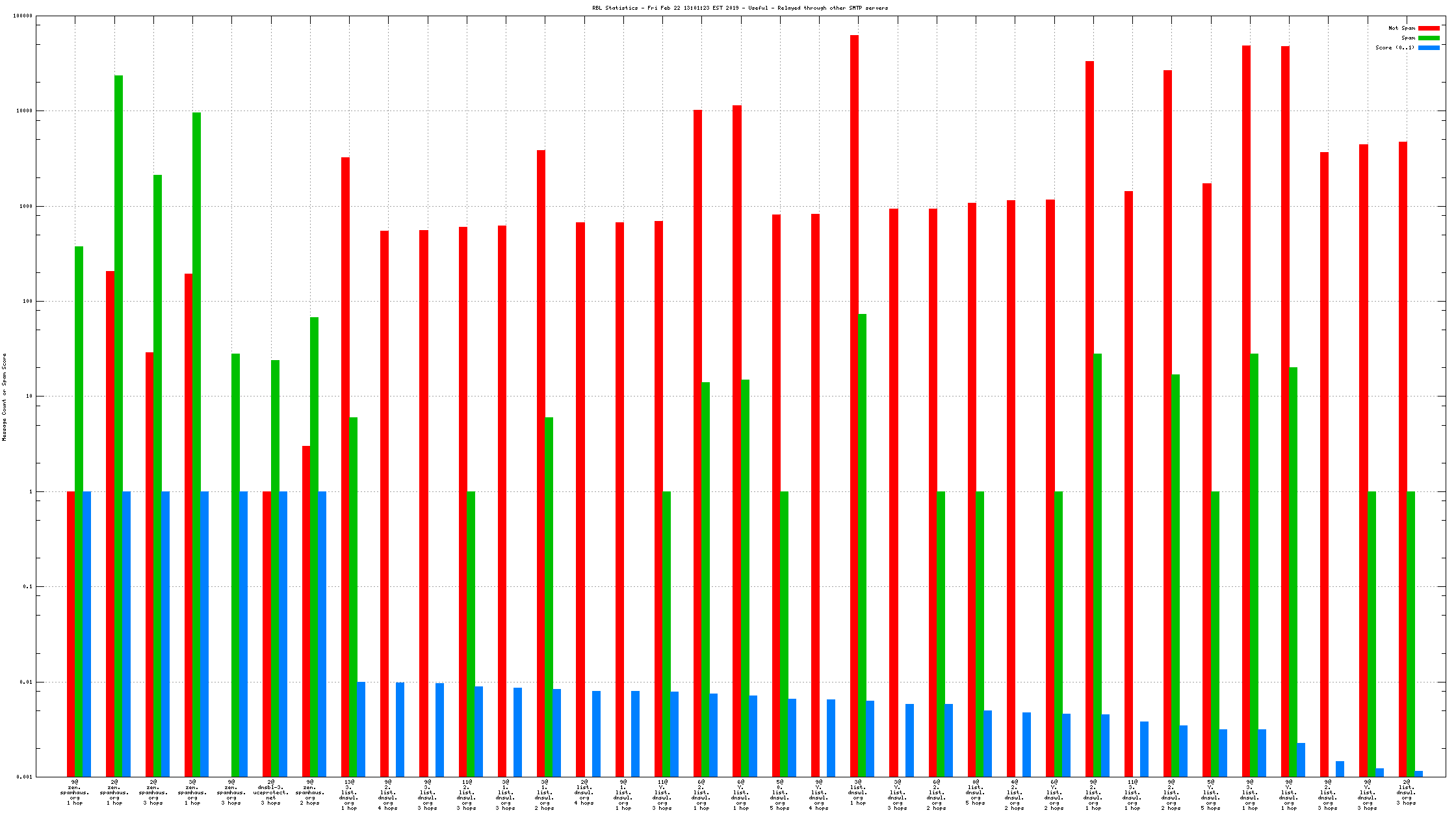Click the 100000 tick on the y-axis
The height and width of the screenshot is (819, 1456).
click(23, 16)
